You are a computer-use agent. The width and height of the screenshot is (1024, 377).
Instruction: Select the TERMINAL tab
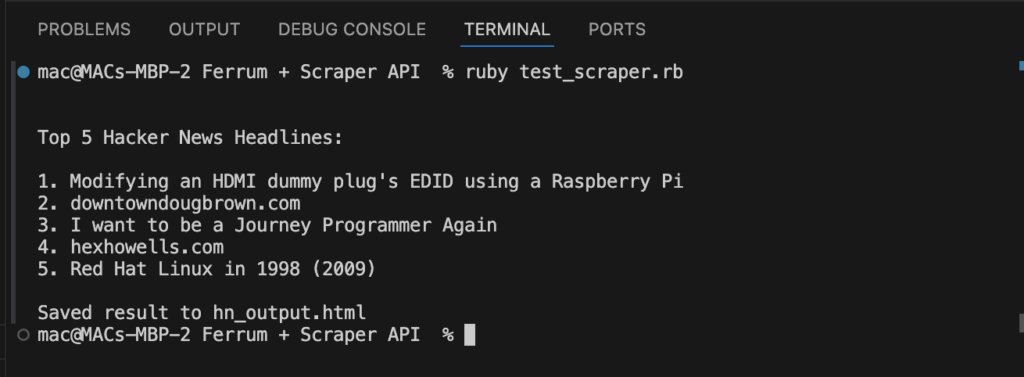(507, 29)
